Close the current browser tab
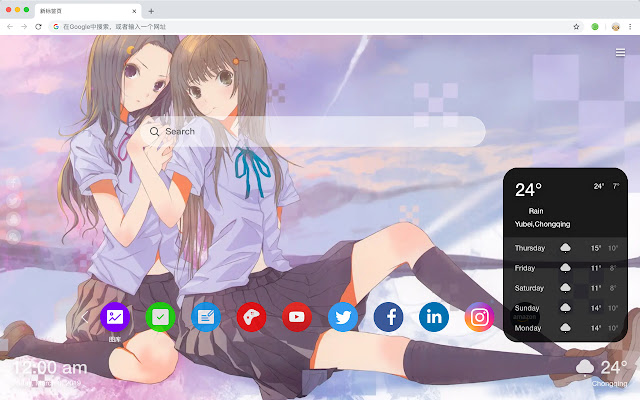 click(x=134, y=11)
